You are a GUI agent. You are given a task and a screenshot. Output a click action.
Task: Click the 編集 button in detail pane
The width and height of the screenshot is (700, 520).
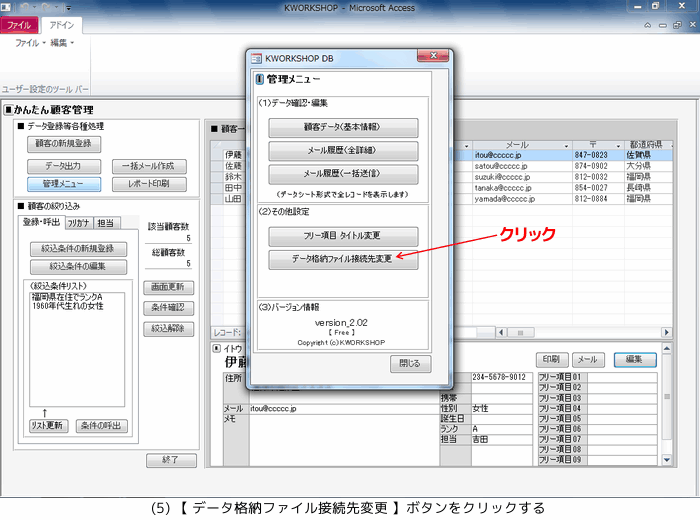pyautogui.click(x=635, y=359)
